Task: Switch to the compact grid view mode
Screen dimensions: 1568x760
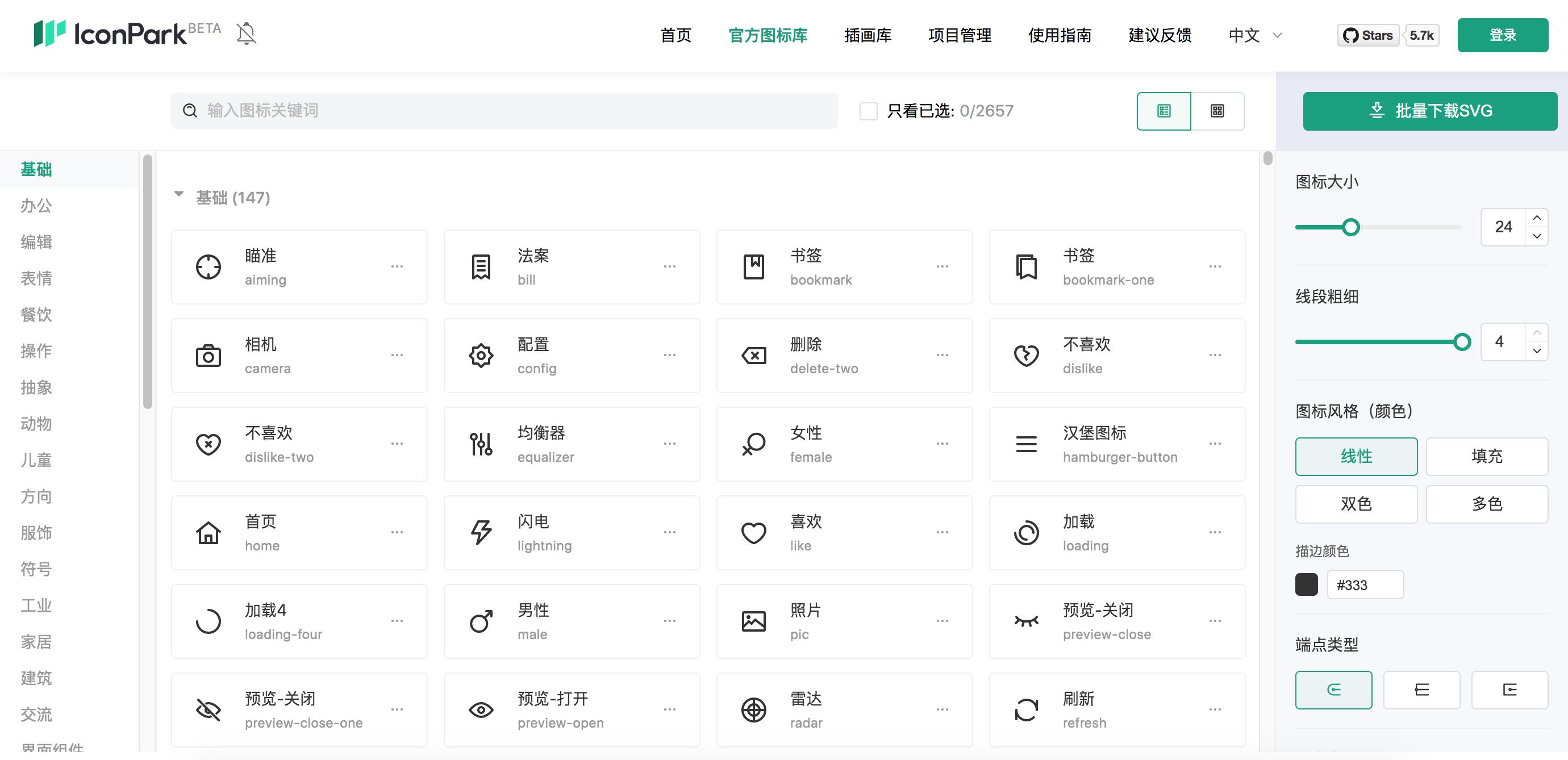Action: click(x=1216, y=111)
